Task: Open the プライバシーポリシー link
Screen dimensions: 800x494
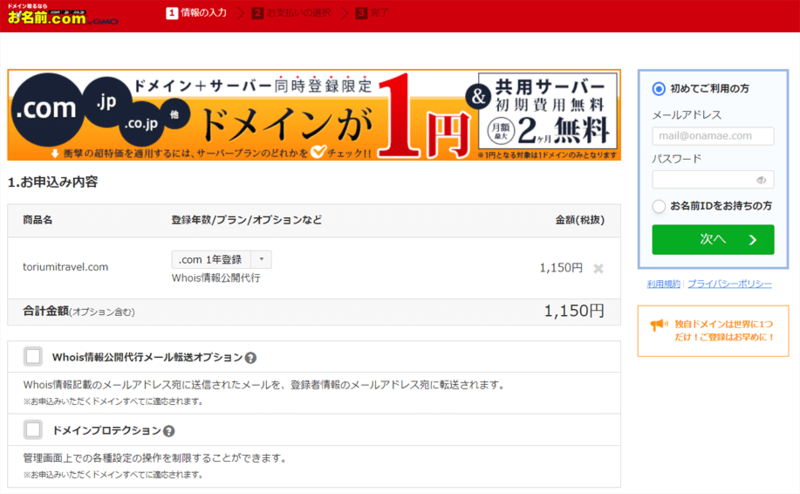Action: [729, 284]
